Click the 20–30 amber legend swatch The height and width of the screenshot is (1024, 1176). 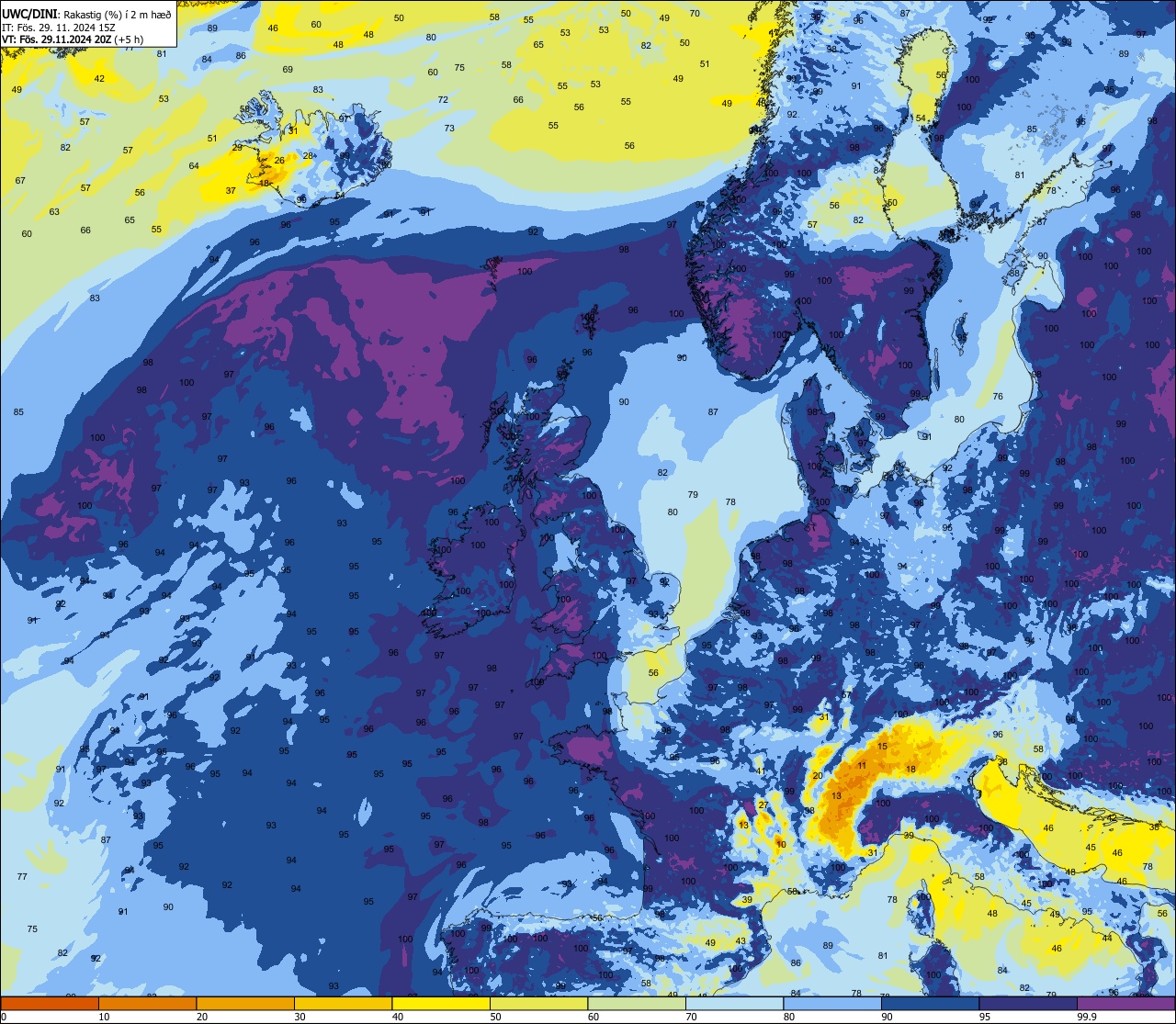tap(245, 1003)
